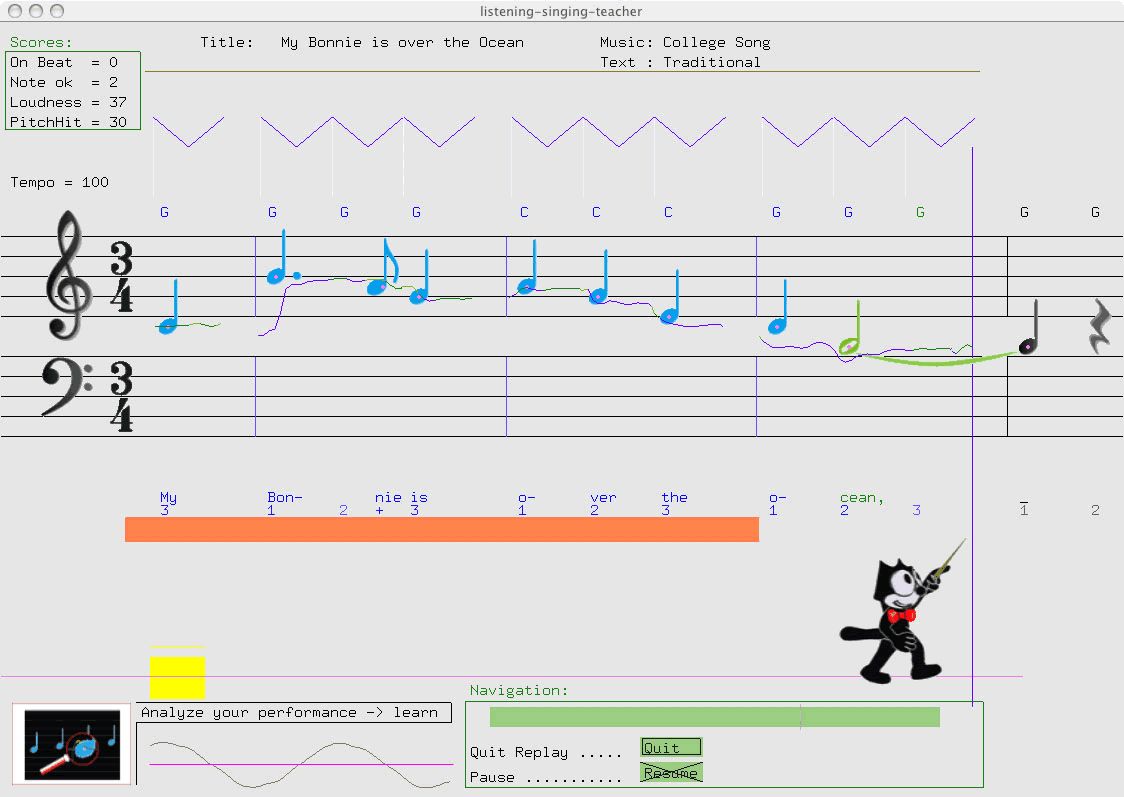Click the yellow loudness meter
Screen dimensions: 1124x797
point(177,675)
